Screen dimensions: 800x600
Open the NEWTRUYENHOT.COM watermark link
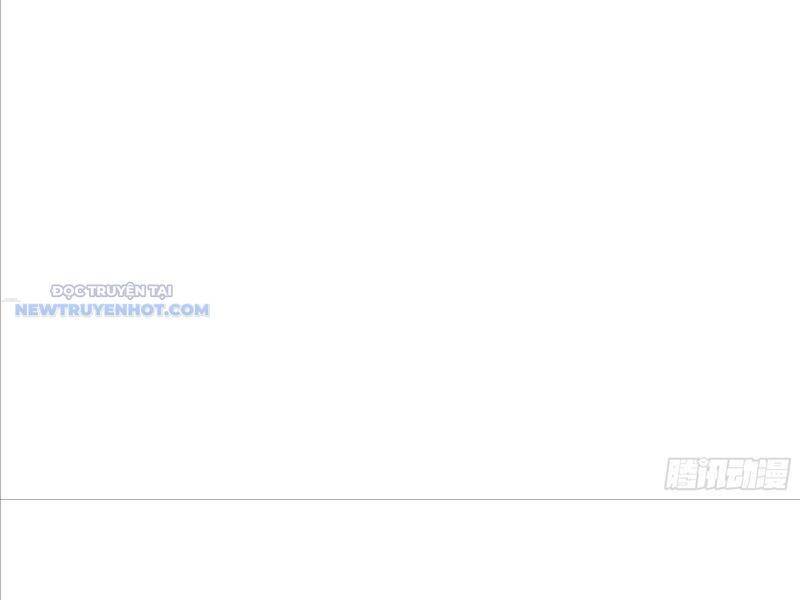point(112,310)
